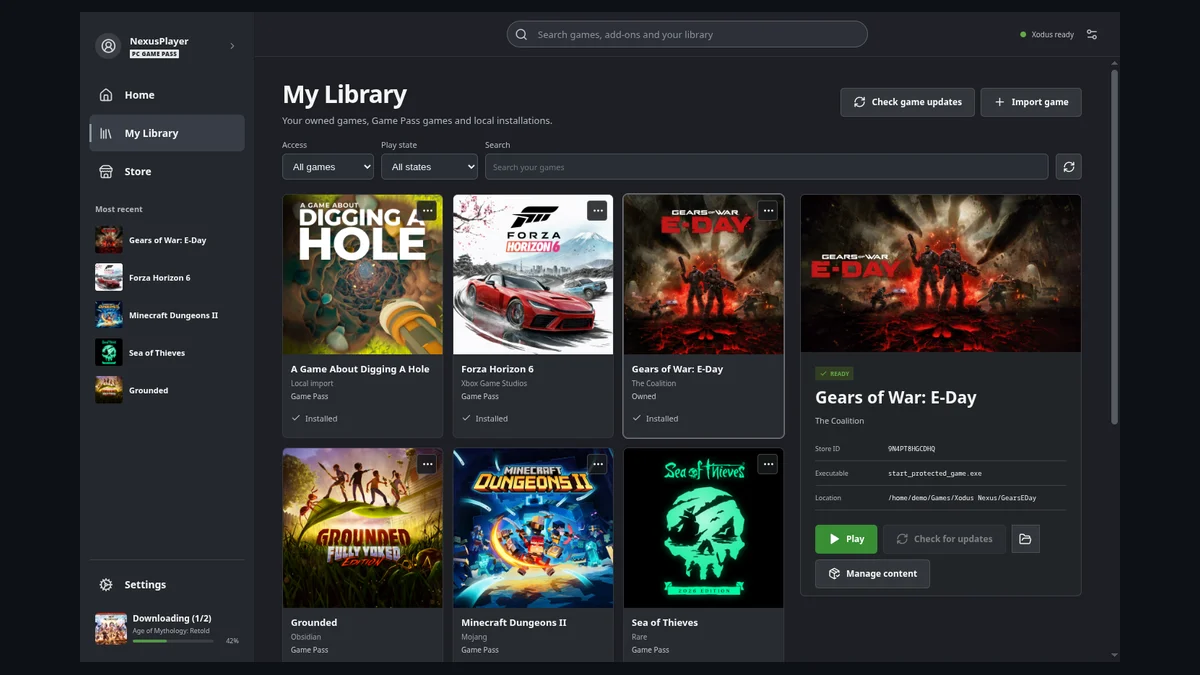Viewport: 1200px width, 675px height.
Task: Open the preferences sliders icon near Xodus ready
Action: click(x=1092, y=34)
